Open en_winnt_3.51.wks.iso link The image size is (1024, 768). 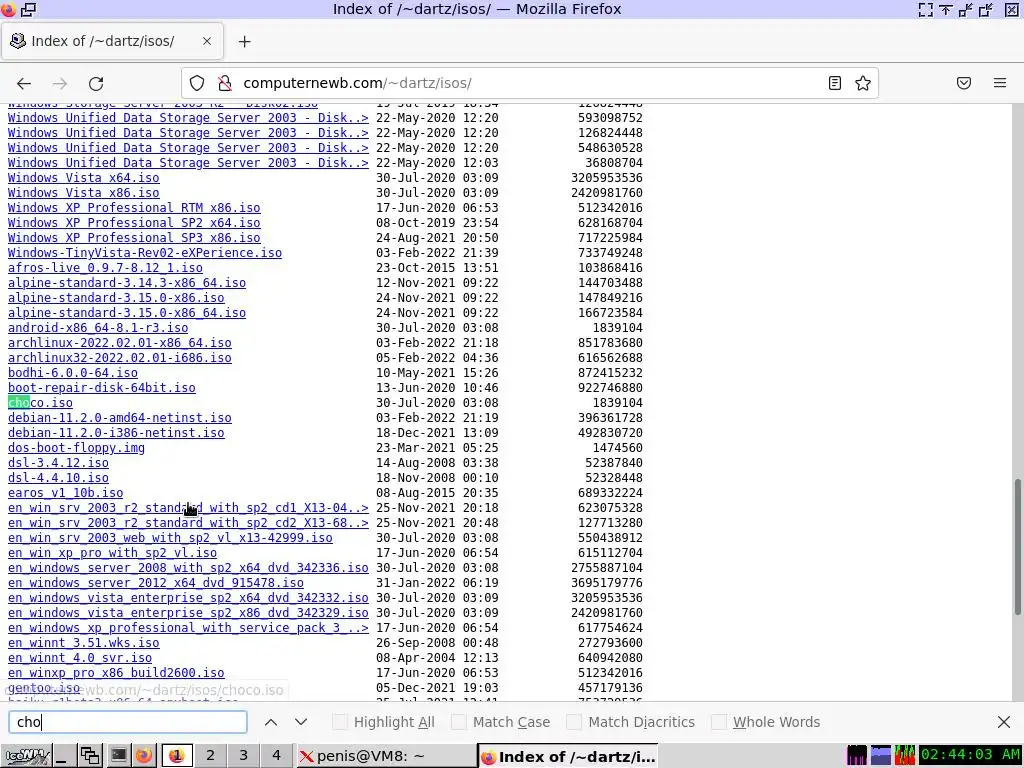[84, 643]
